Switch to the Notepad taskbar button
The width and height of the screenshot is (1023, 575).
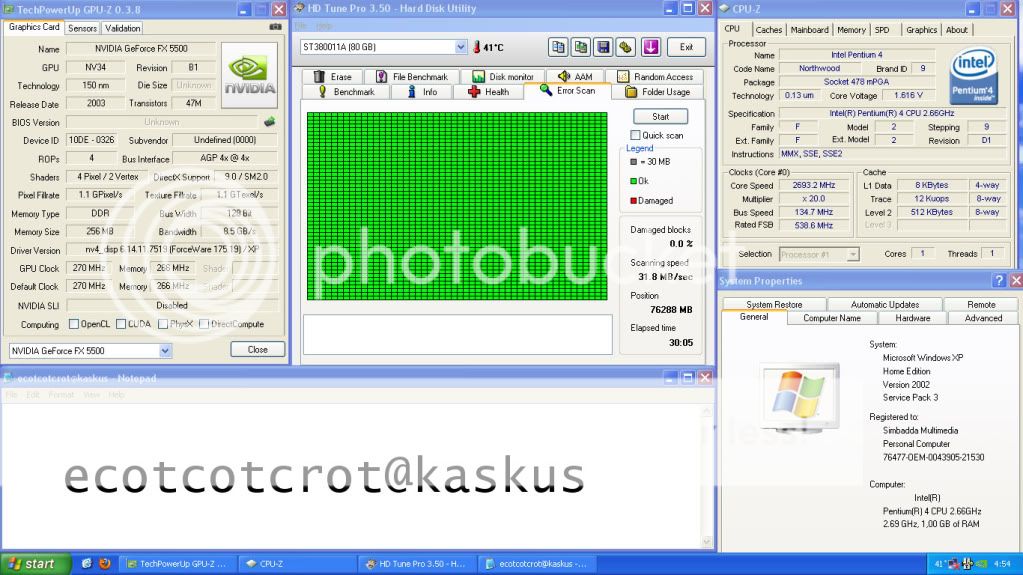click(x=536, y=564)
